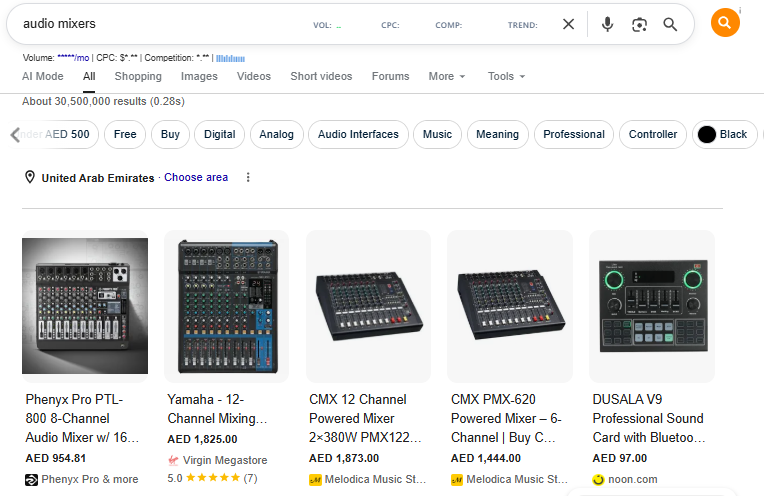Open the Shopping tab
Screen dimensions: 764x496
[x=138, y=76]
